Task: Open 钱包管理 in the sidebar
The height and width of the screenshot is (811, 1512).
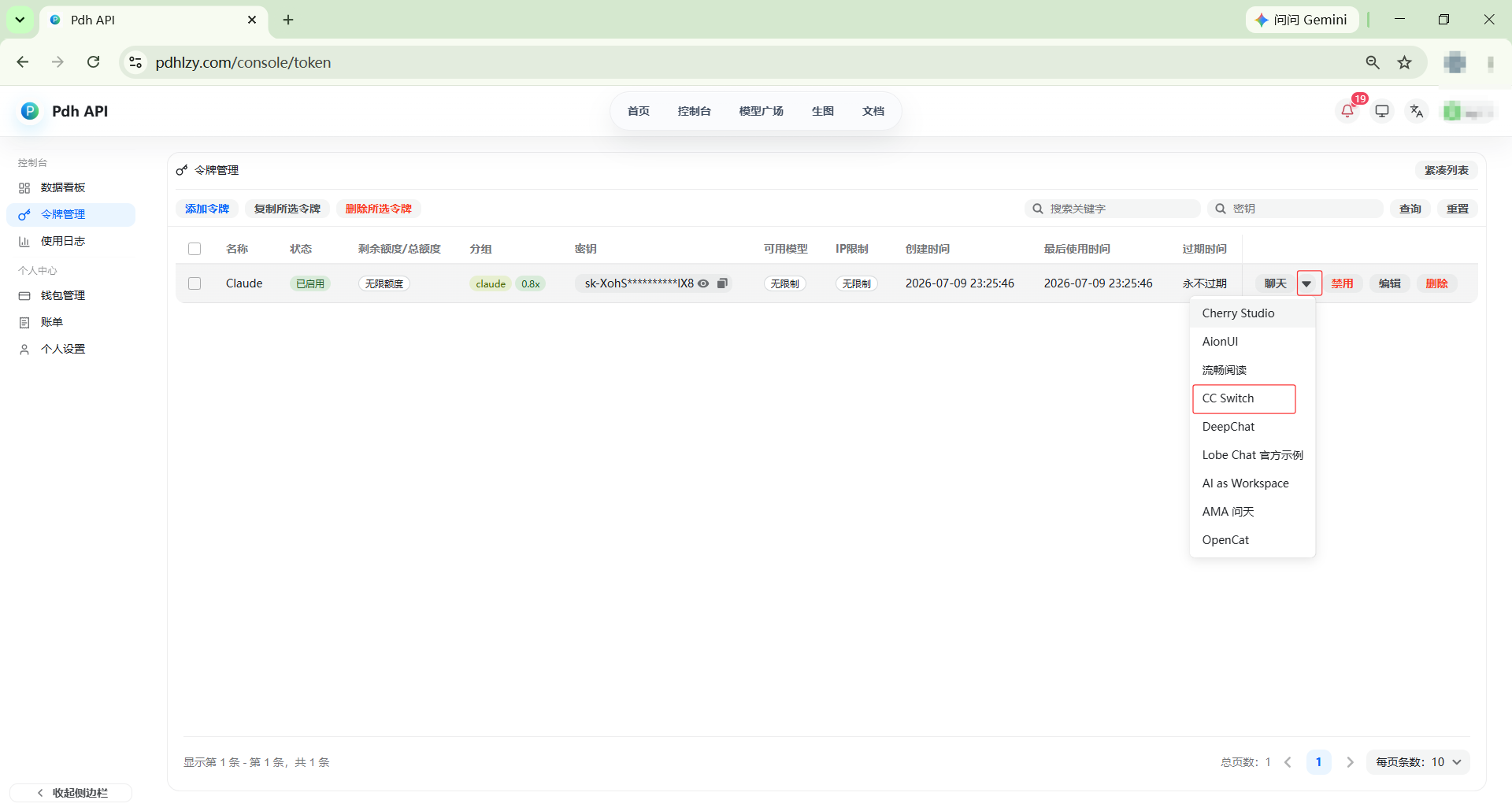Action: pyautogui.click(x=71, y=295)
